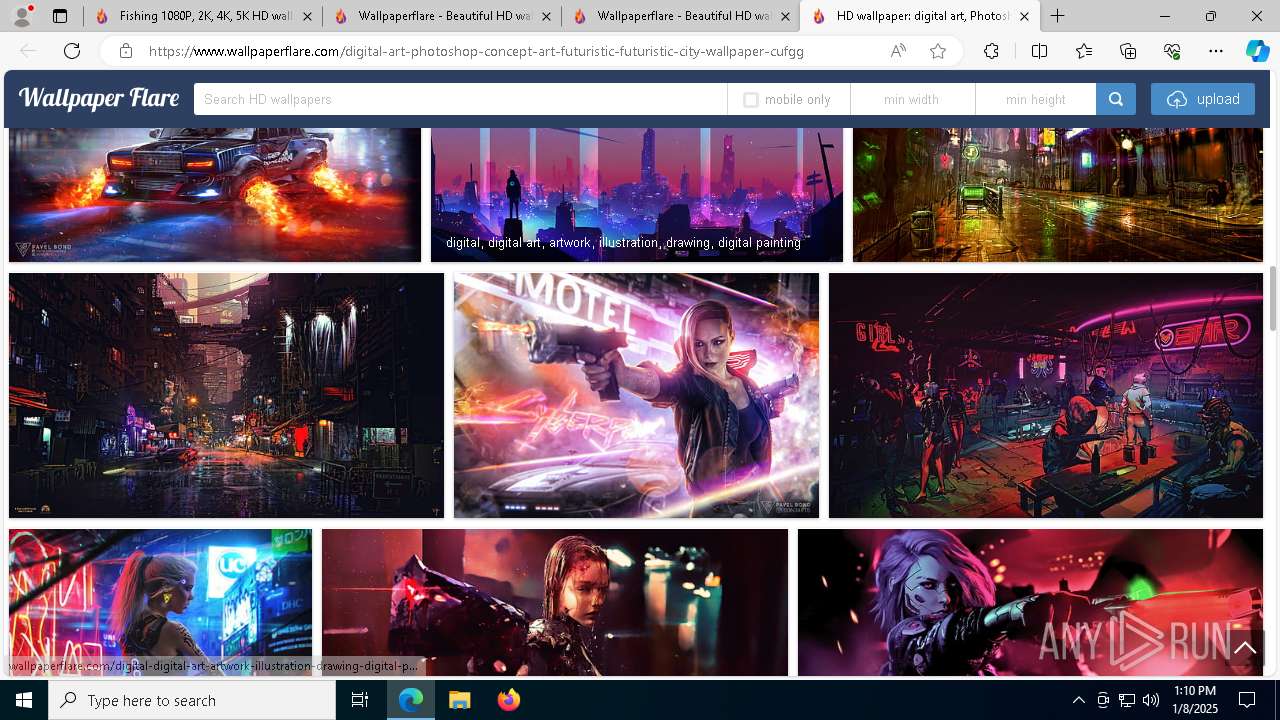Open the tab actions menu
The width and height of the screenshot is (1280, 720).
60,16
